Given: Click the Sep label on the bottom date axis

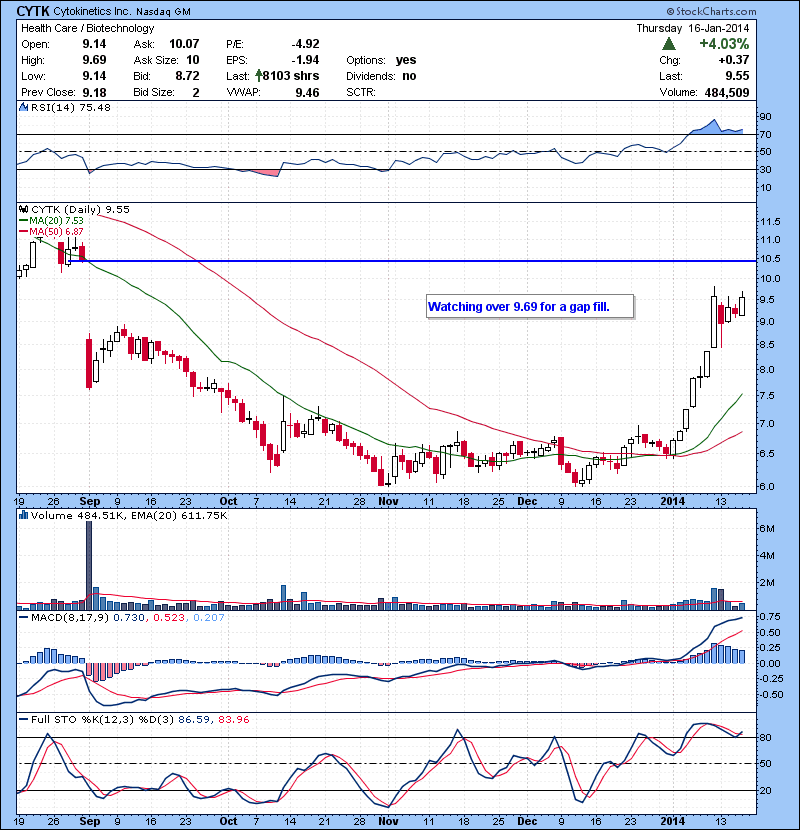Looking at the screenshot, I should (x=89, y=820).
